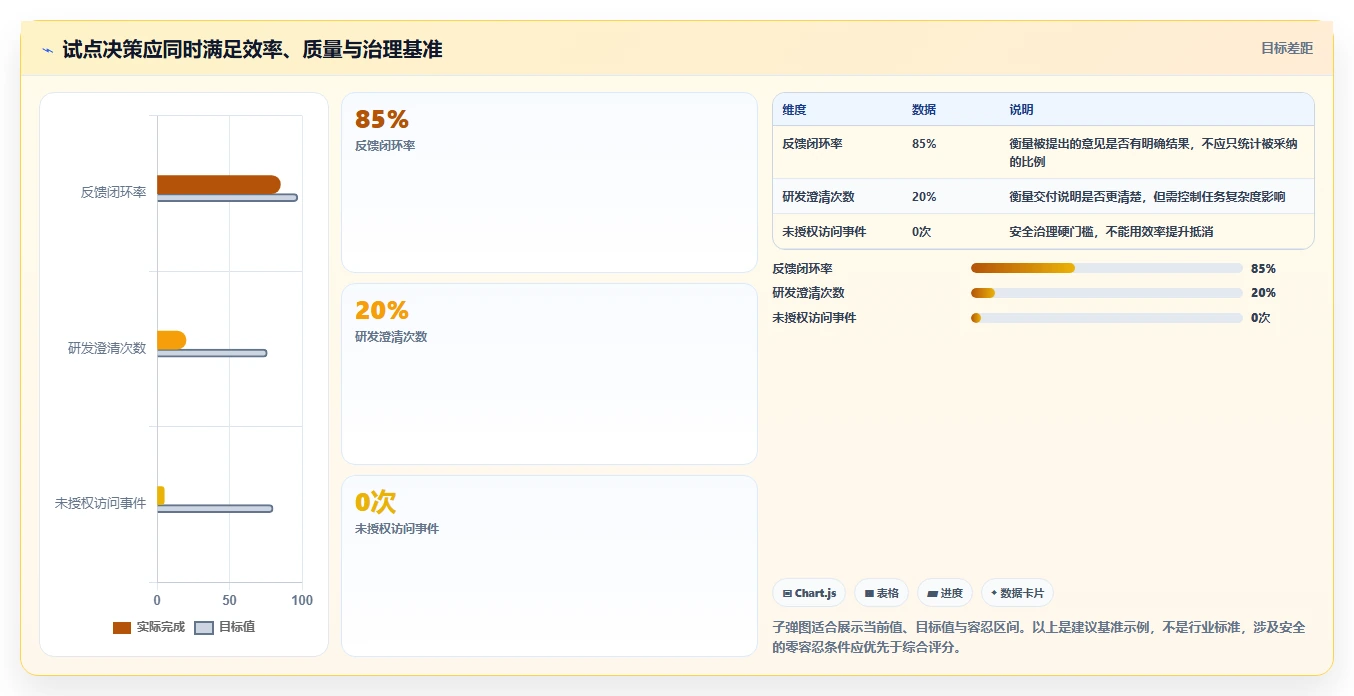The width and height of the screenshot is (1354, 696).
Task: Click the 反馈闭环率 axis label in chart
Action: point(113,192)
